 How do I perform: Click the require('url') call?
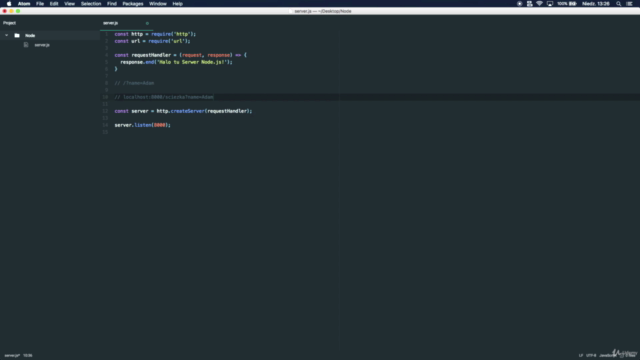click(169, 41)
